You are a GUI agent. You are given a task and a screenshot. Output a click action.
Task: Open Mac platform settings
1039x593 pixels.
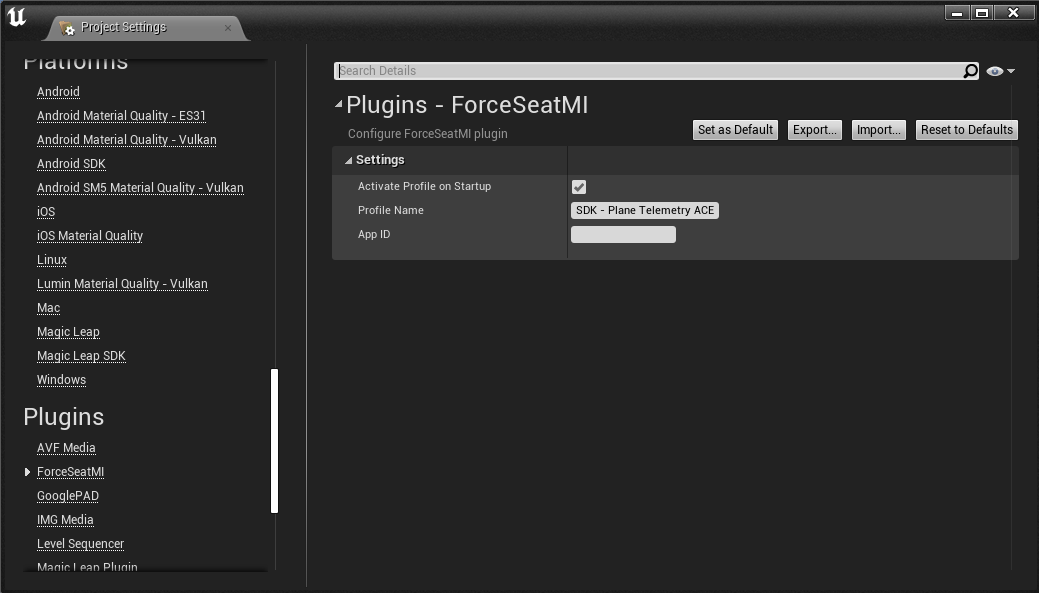pos(48,308)
